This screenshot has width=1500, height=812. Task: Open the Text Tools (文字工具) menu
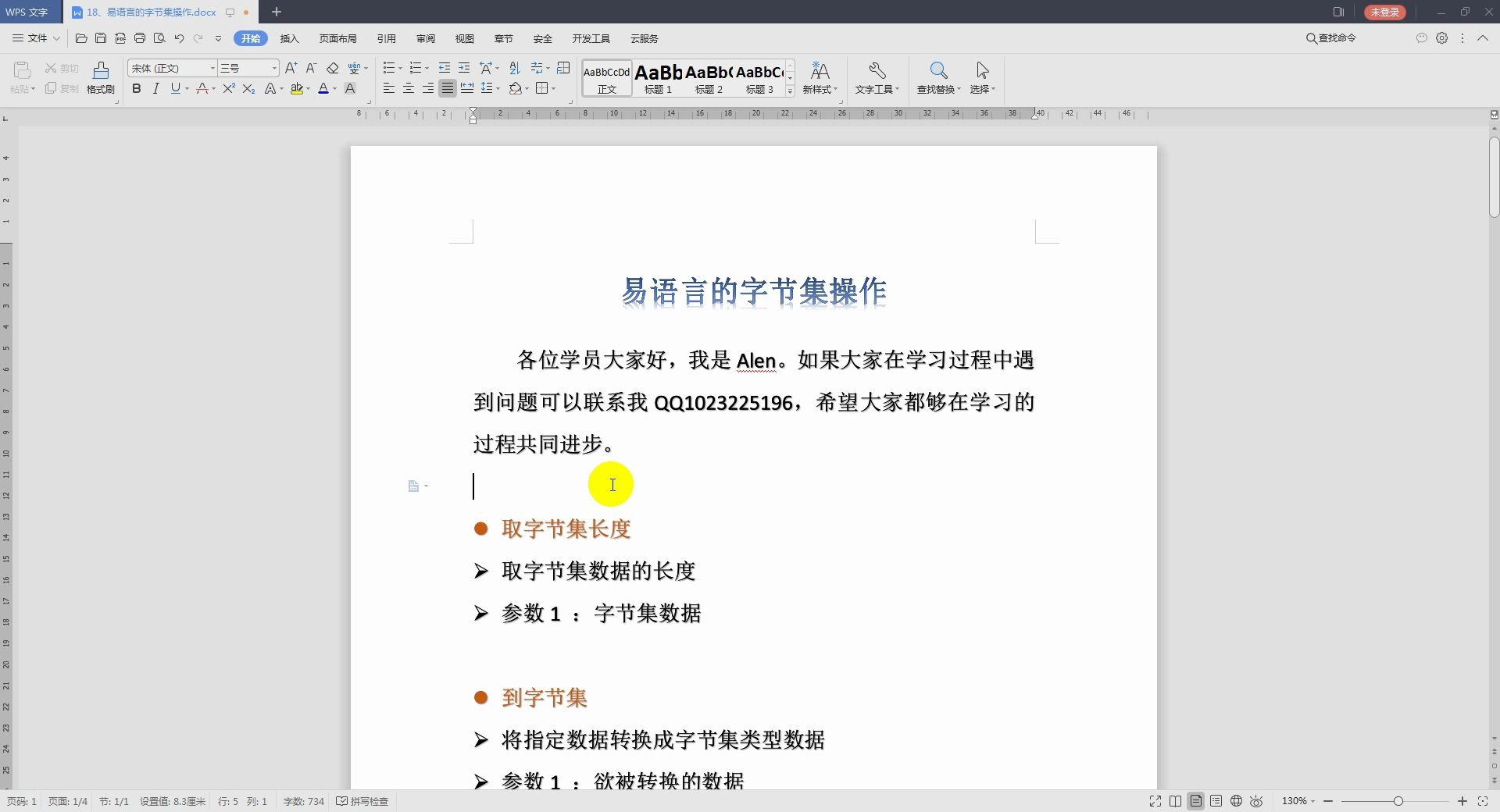877,77
